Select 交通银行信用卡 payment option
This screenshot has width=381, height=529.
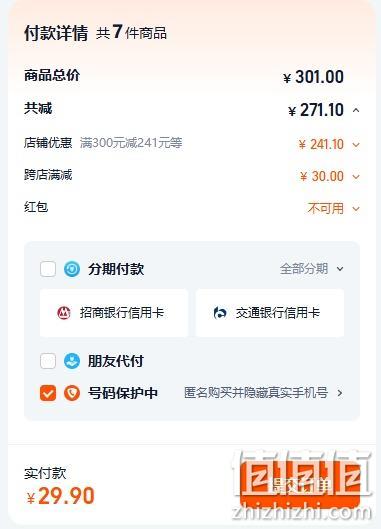pyautogui.click(x=270, y=313)
